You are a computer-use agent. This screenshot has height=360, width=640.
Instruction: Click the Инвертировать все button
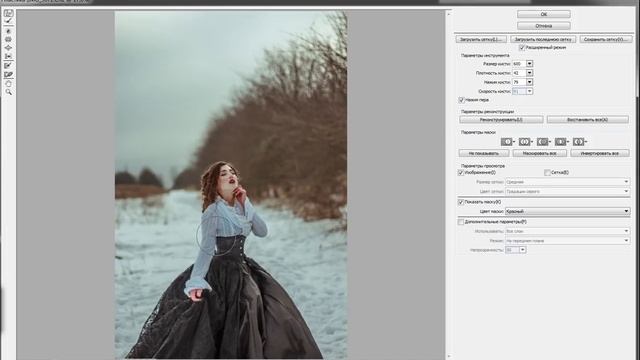click(x=600, y=153)
